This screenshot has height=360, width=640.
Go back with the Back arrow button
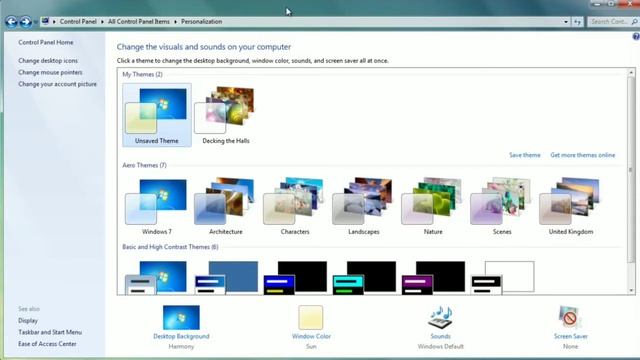coord(11,22)
